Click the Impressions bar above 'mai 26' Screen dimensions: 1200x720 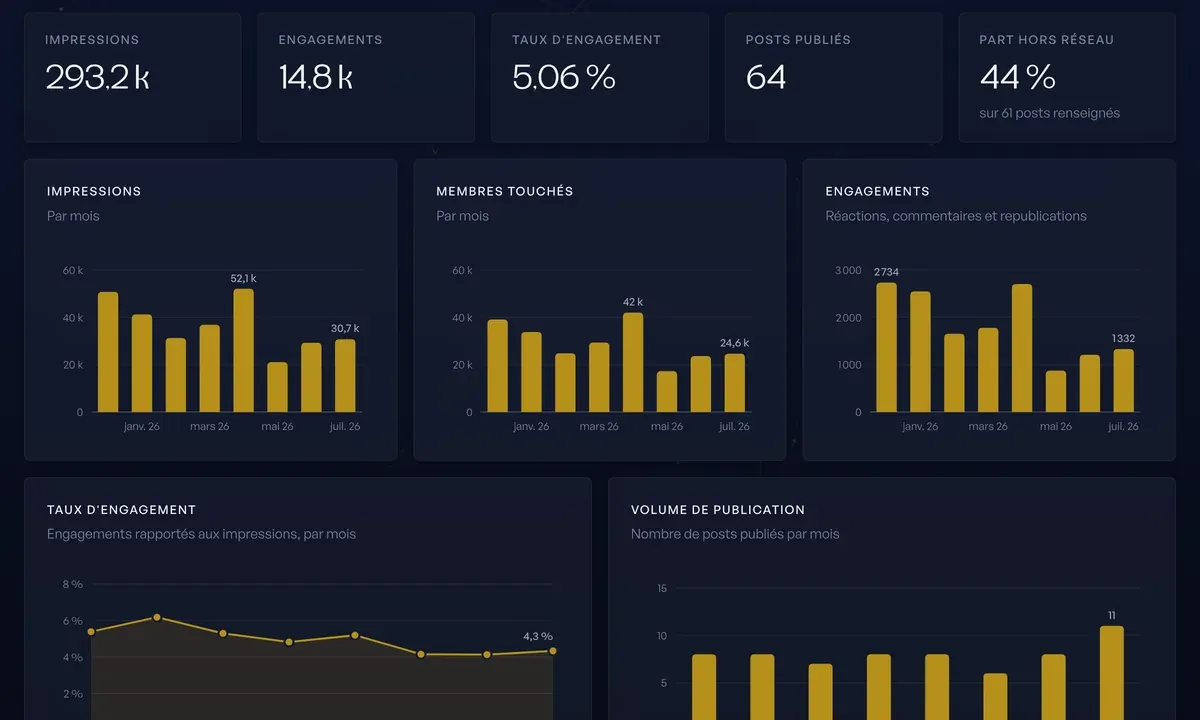[x=277, y=387]
